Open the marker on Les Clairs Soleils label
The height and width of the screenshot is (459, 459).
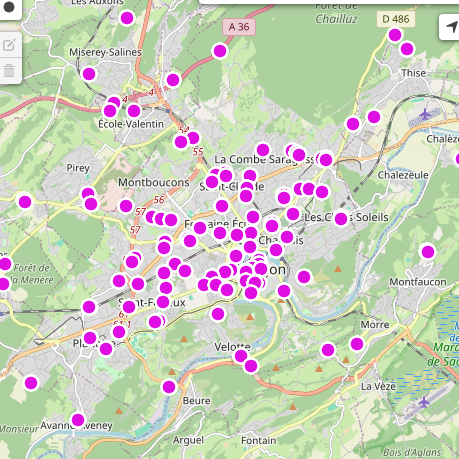click(341, 219)
